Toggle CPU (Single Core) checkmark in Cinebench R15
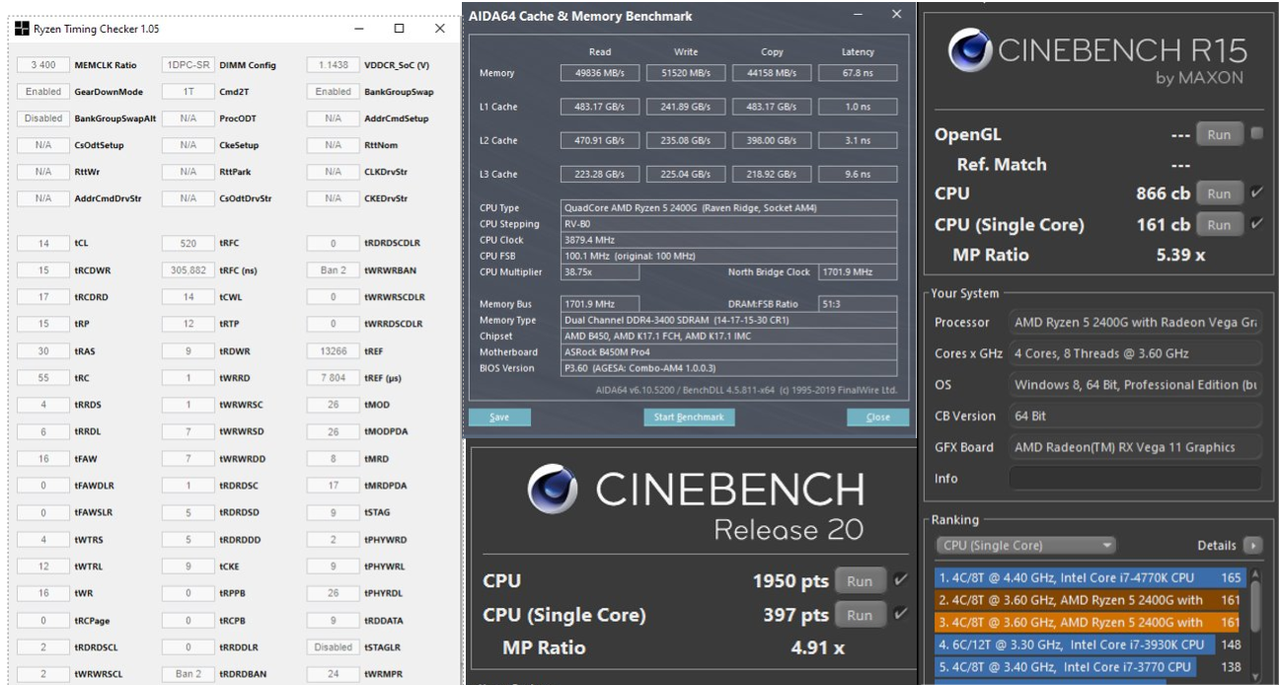Viewport: 1280px width, 685px height. tap(1257, 224)
